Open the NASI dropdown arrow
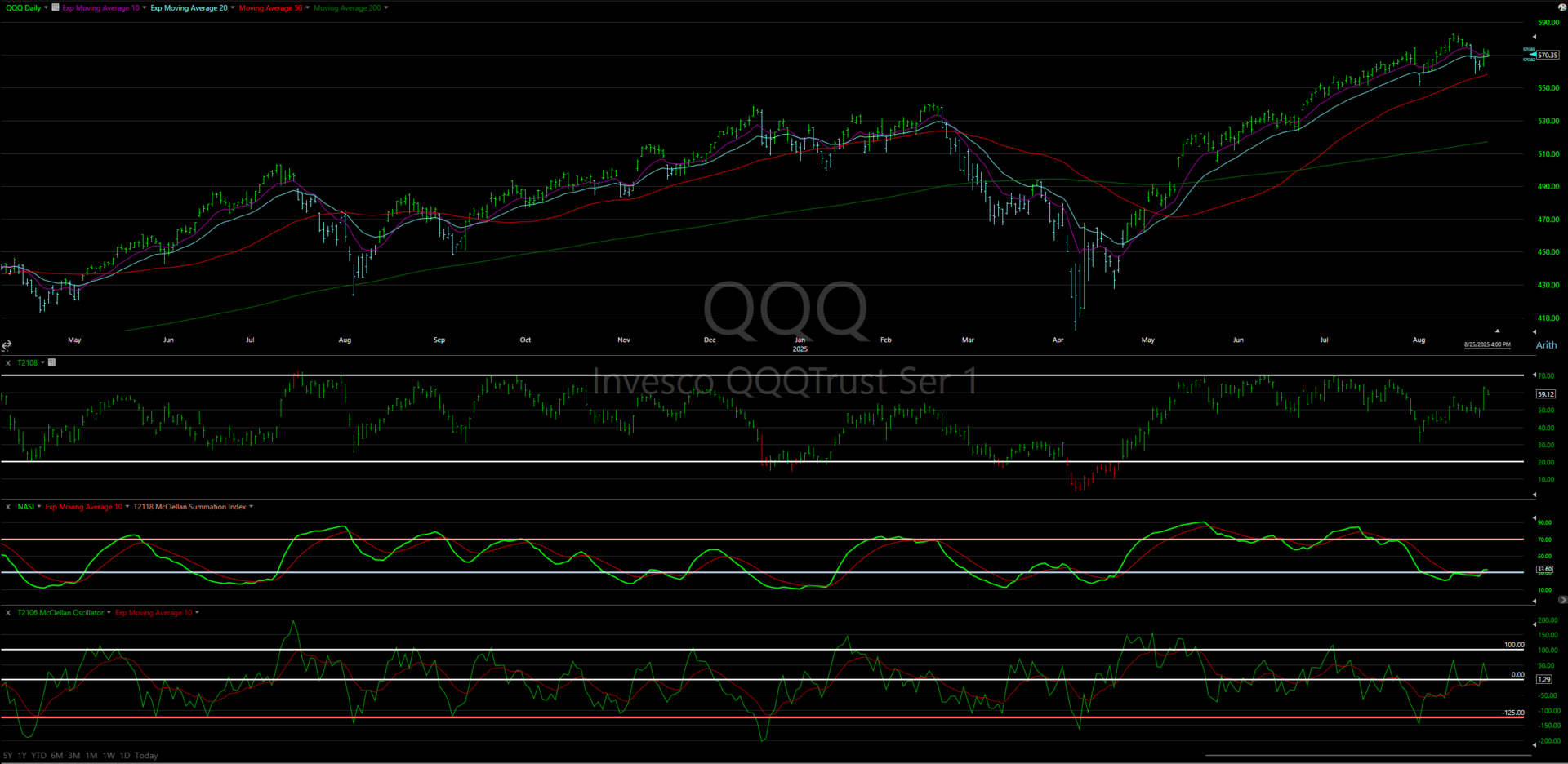Viewport: 1568px width, 764px height. (x=39, y=507)
